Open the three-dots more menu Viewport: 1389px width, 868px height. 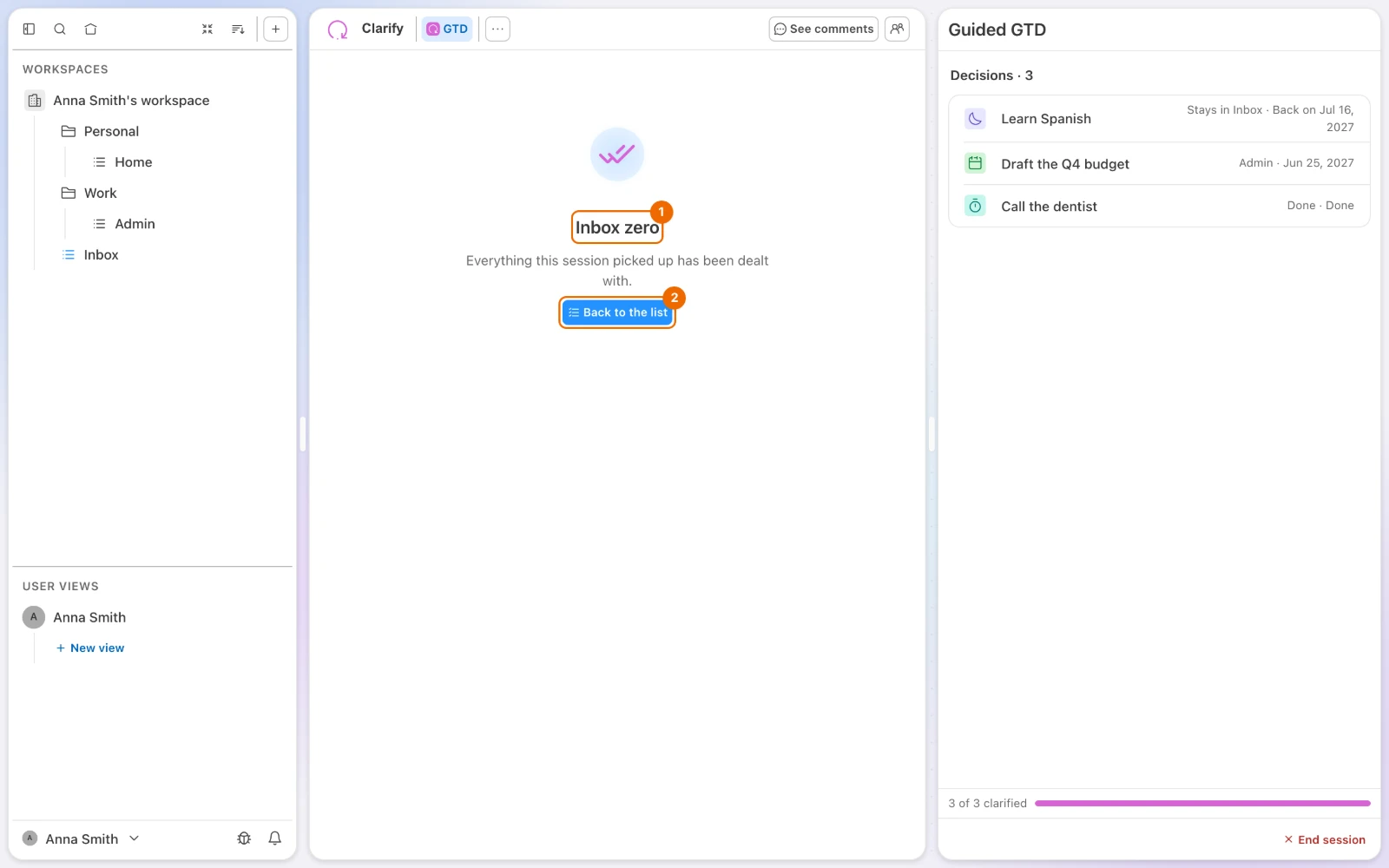(x=497, y=29)
